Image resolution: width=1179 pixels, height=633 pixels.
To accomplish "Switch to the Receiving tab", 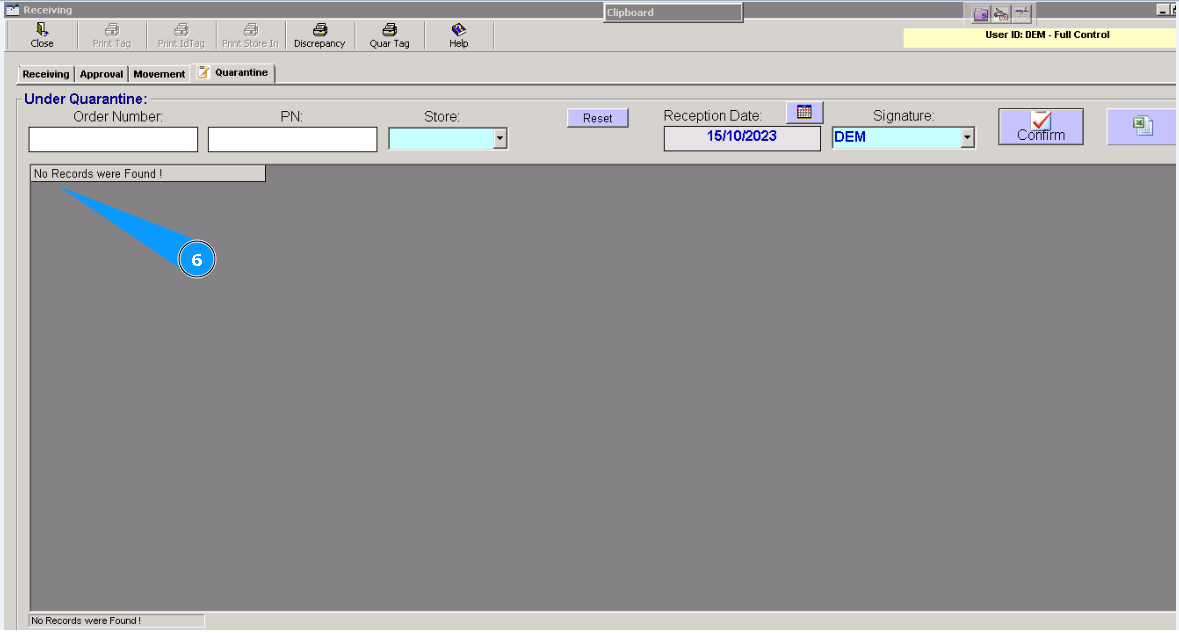I will 44,73.
